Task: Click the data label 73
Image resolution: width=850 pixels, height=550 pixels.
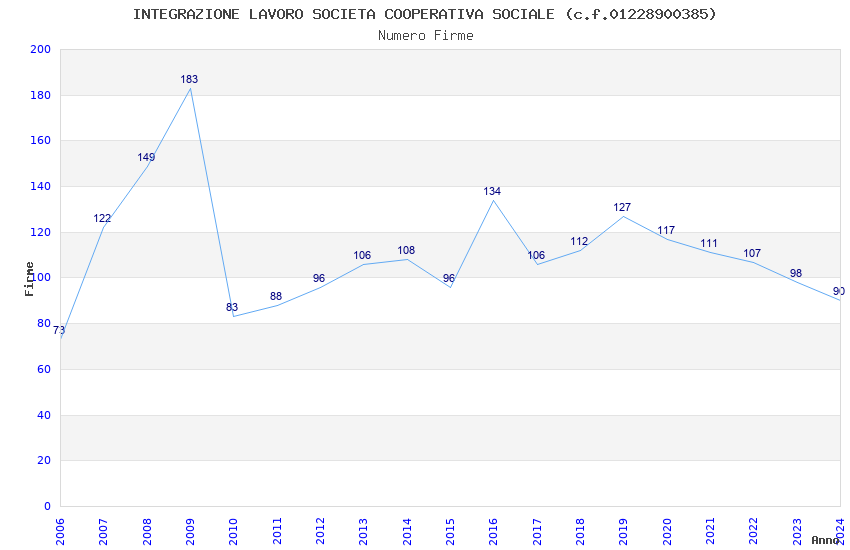Action: (x=59, y=330)
